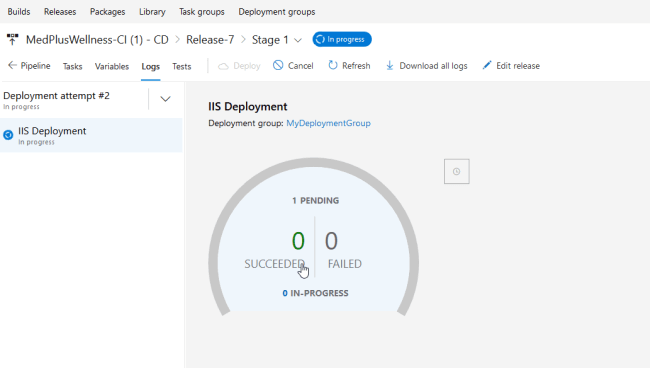Open the MyDeploymentGroup link
The image size is (650, 368).
[328, 123]
